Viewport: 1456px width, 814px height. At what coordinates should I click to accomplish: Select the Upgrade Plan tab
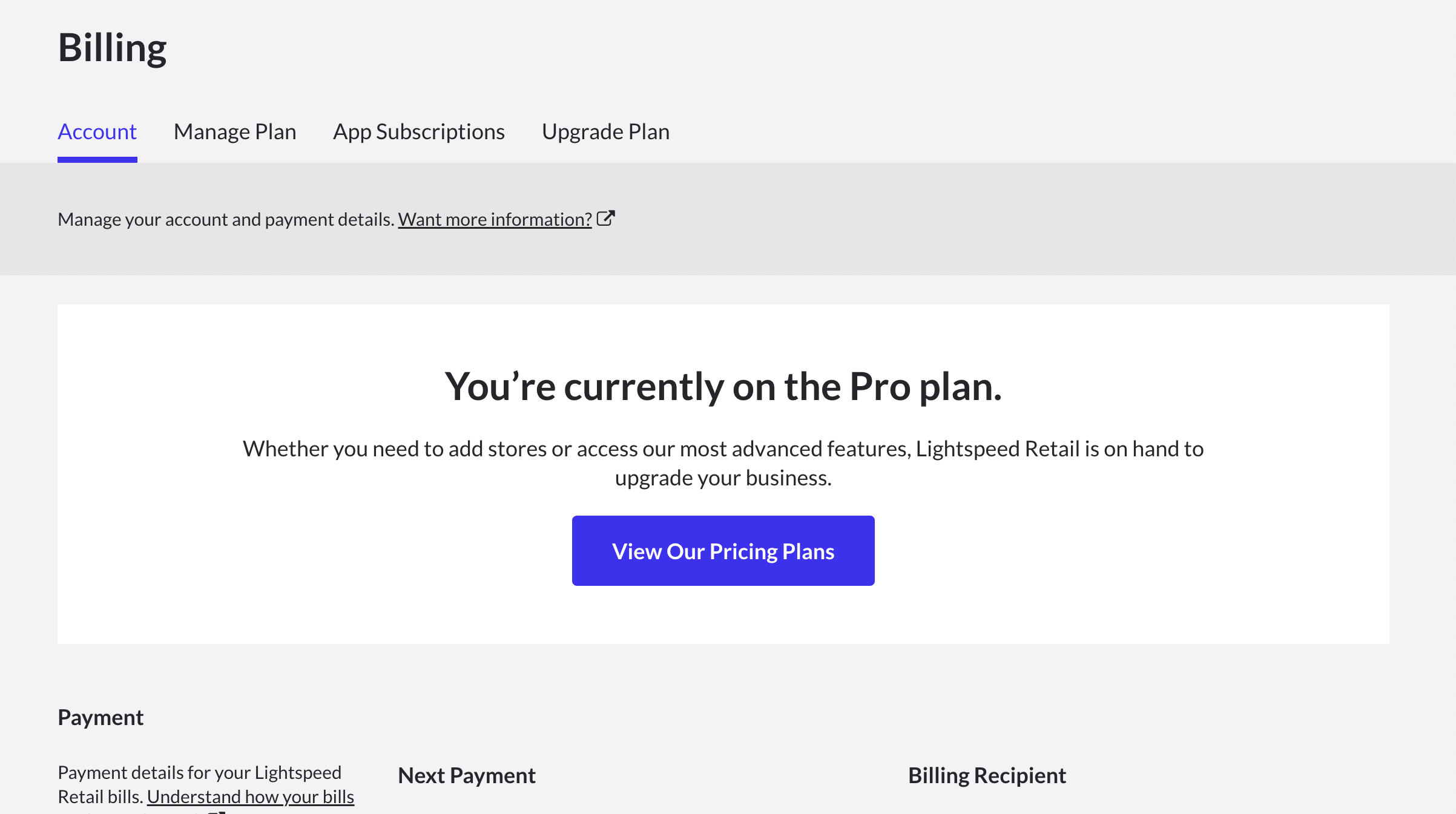(605, 132)
